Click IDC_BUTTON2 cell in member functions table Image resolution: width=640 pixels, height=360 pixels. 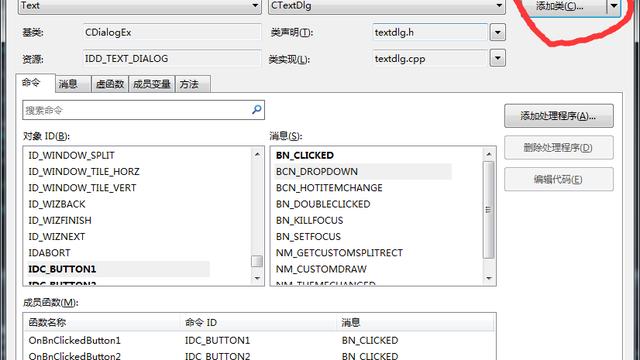coord(217,356)
